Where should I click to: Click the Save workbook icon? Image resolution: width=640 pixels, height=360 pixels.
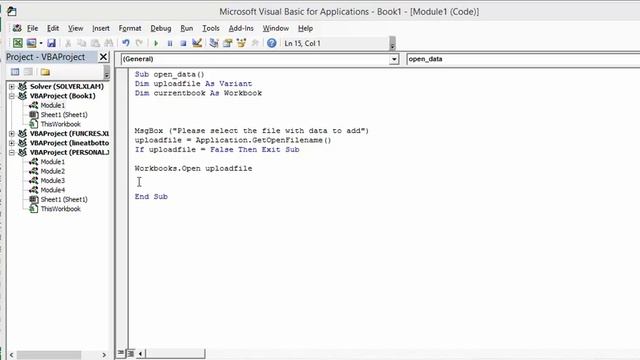[x=51, y=43]
